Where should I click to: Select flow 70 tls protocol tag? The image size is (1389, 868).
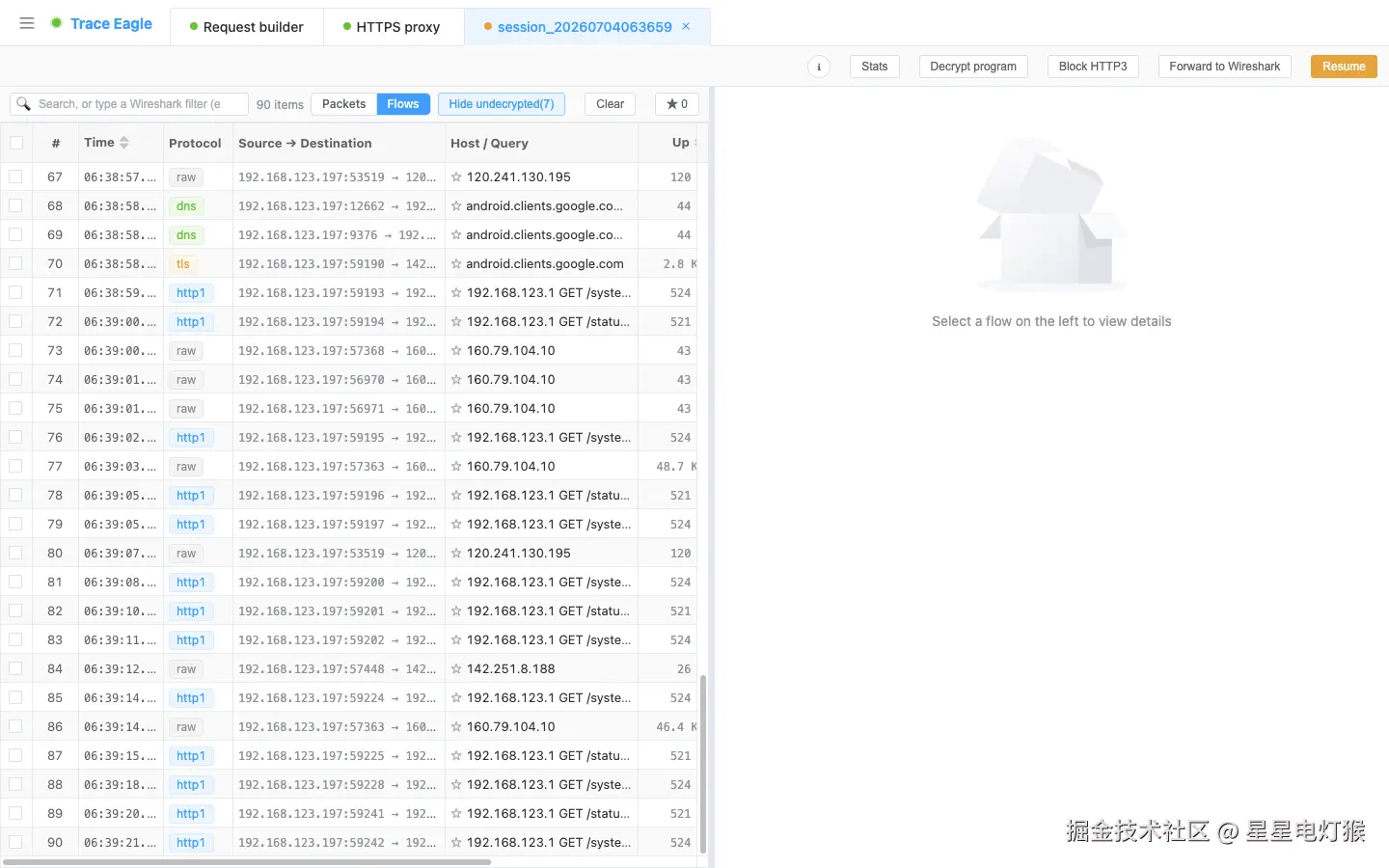pos(183,264)
